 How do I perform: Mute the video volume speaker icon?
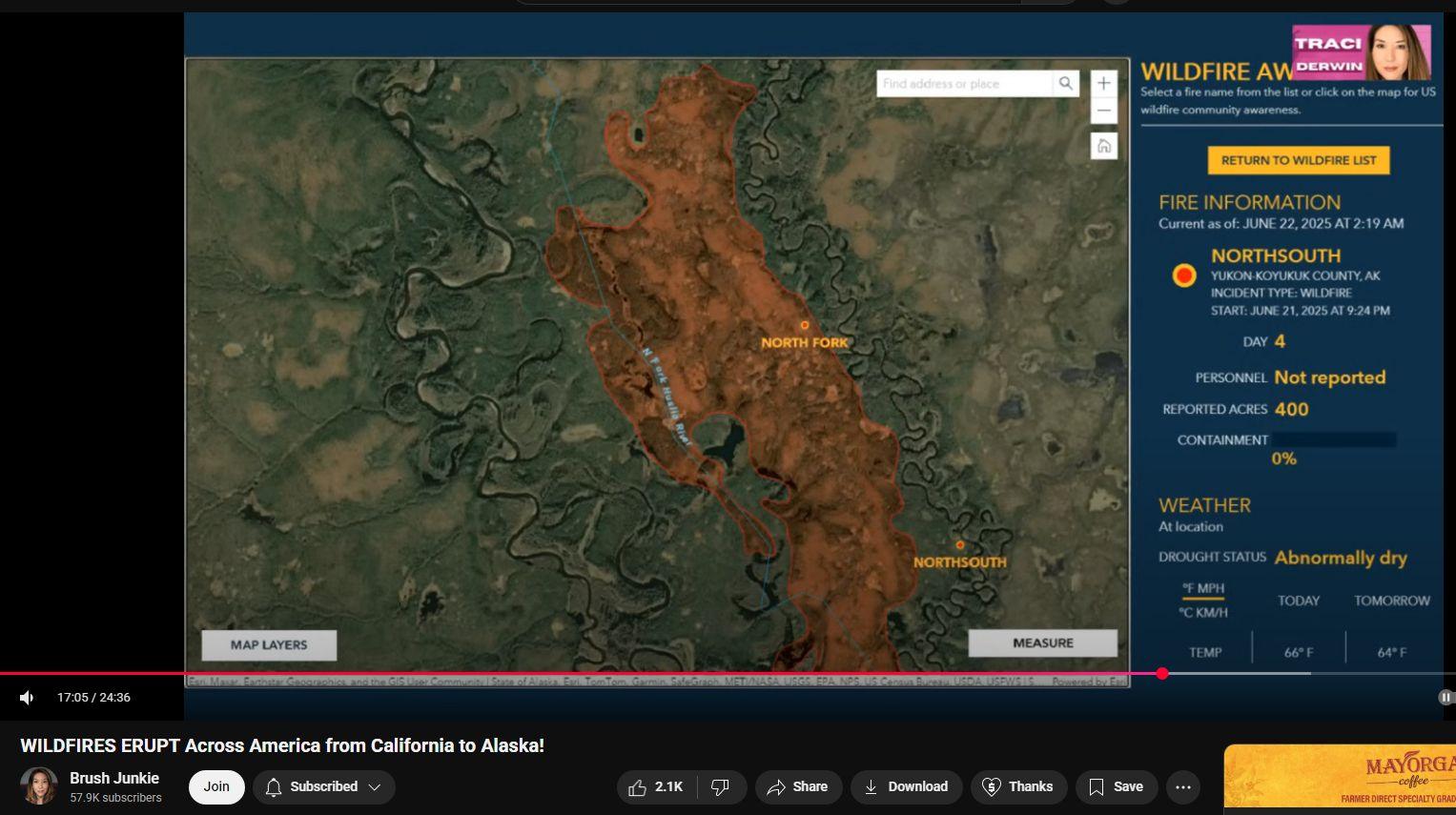27,698
